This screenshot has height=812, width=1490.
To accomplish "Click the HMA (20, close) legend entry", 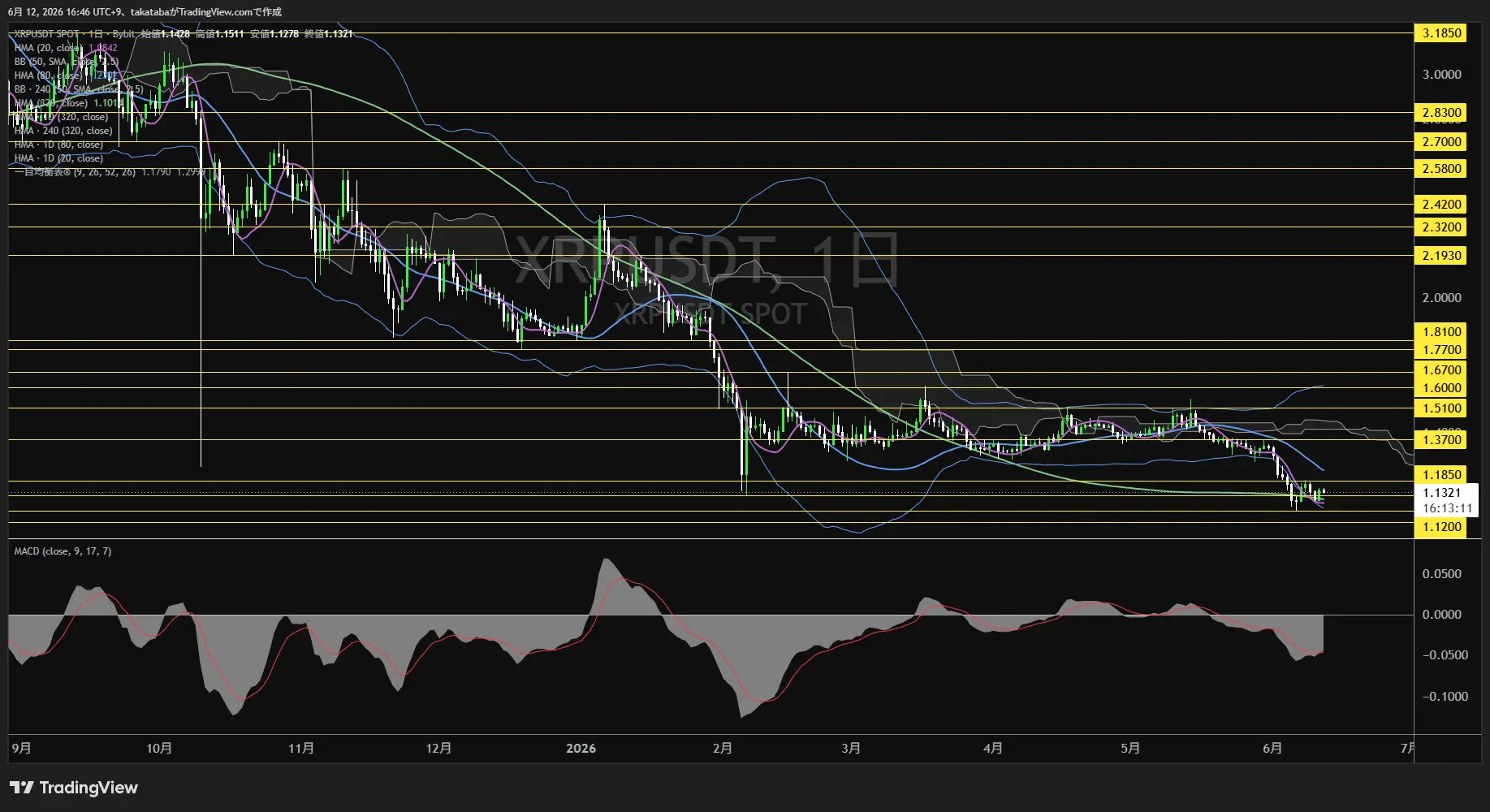I will (46, 48).
